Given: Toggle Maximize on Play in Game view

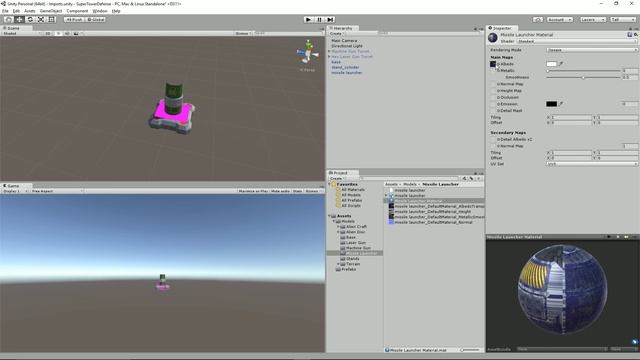Looking at the screenshot, I should (253, 191).
